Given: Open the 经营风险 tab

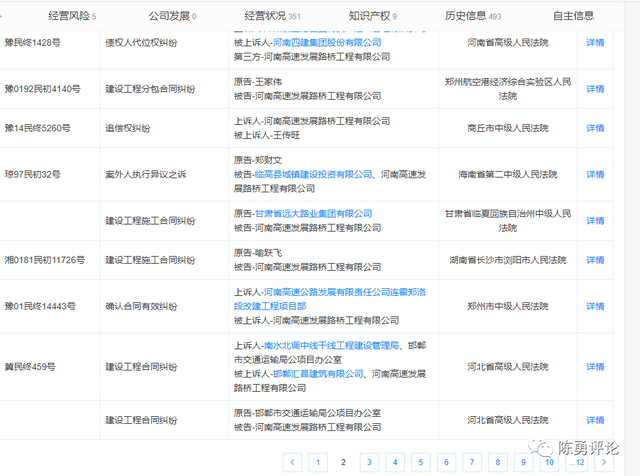Looking at the screenshot, I should tap(72, 16).
